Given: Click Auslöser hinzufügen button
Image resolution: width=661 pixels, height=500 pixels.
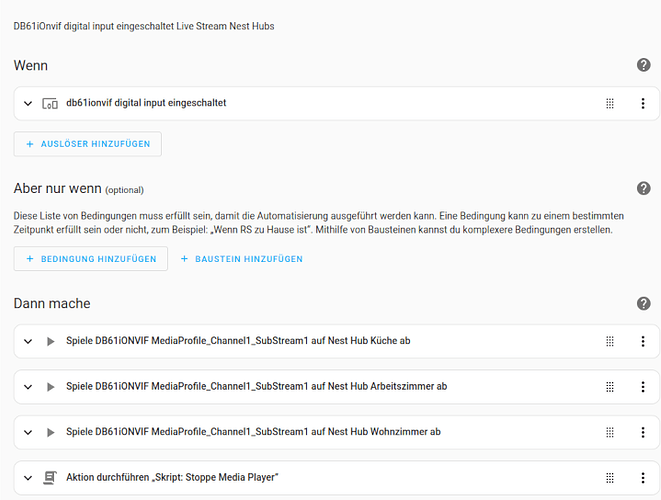Looking at the screenshot, I should click(88, 144).
